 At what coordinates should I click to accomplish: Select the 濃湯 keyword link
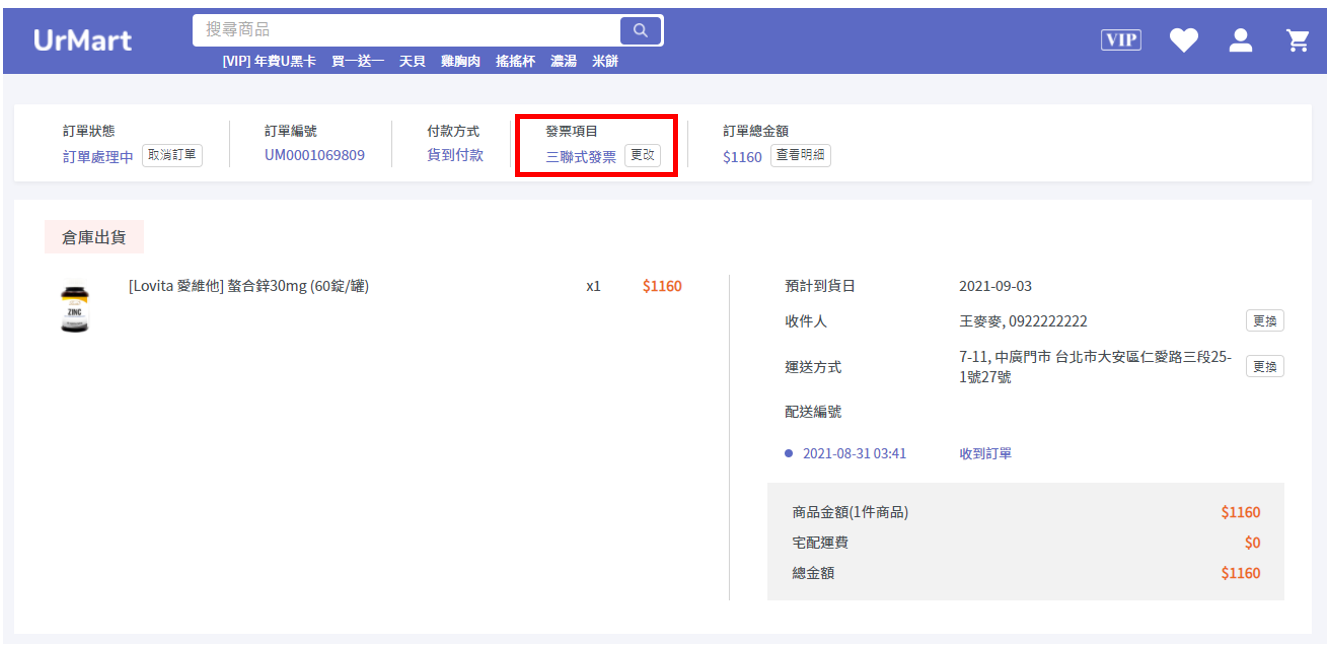[x=563, y=61]
